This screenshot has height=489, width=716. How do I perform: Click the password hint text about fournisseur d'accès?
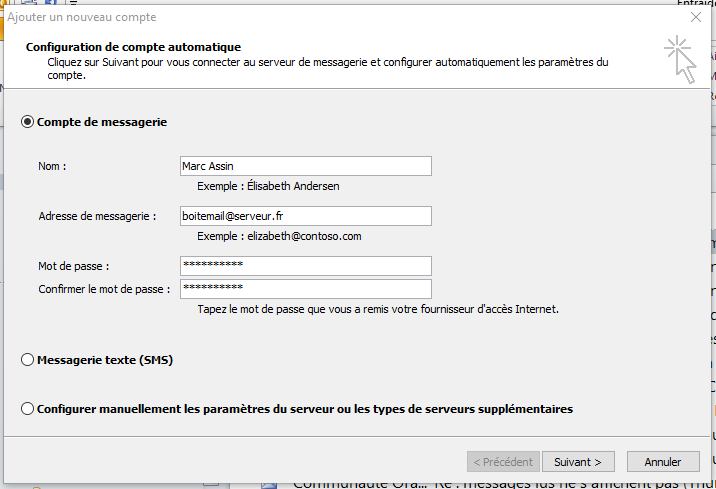point(378,309)
